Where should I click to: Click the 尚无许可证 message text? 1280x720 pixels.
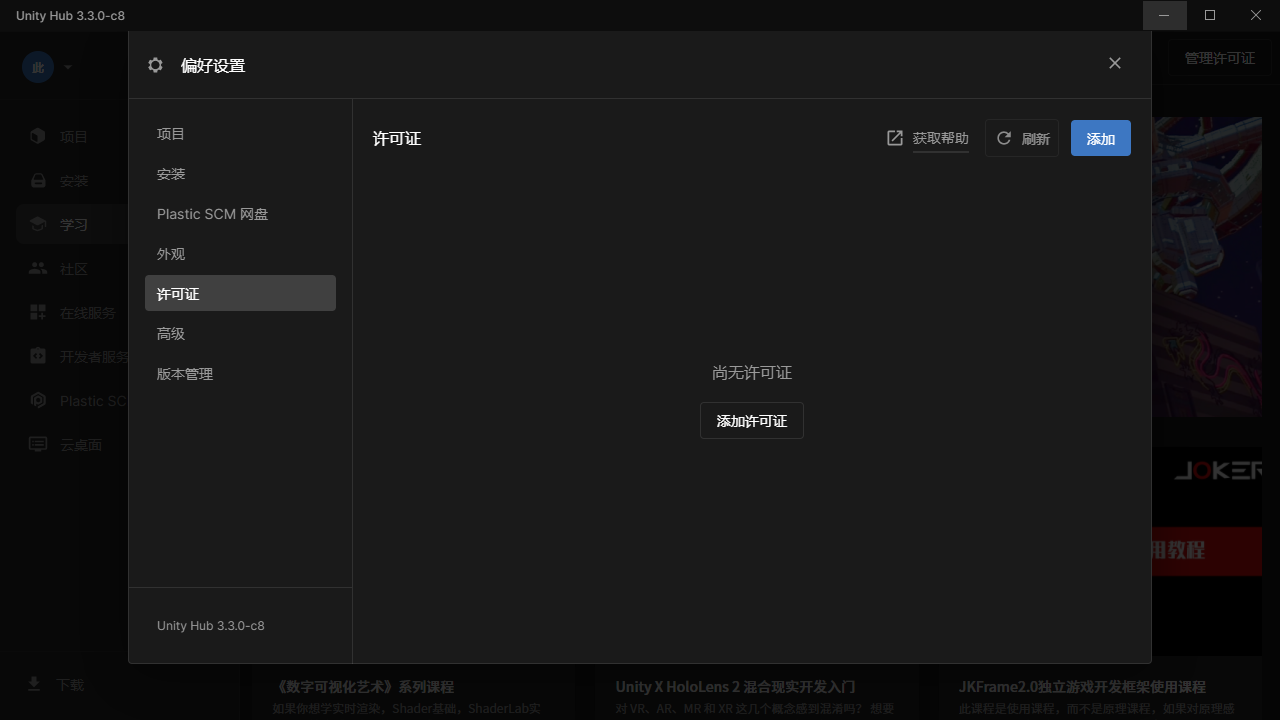tap(752, 372)
